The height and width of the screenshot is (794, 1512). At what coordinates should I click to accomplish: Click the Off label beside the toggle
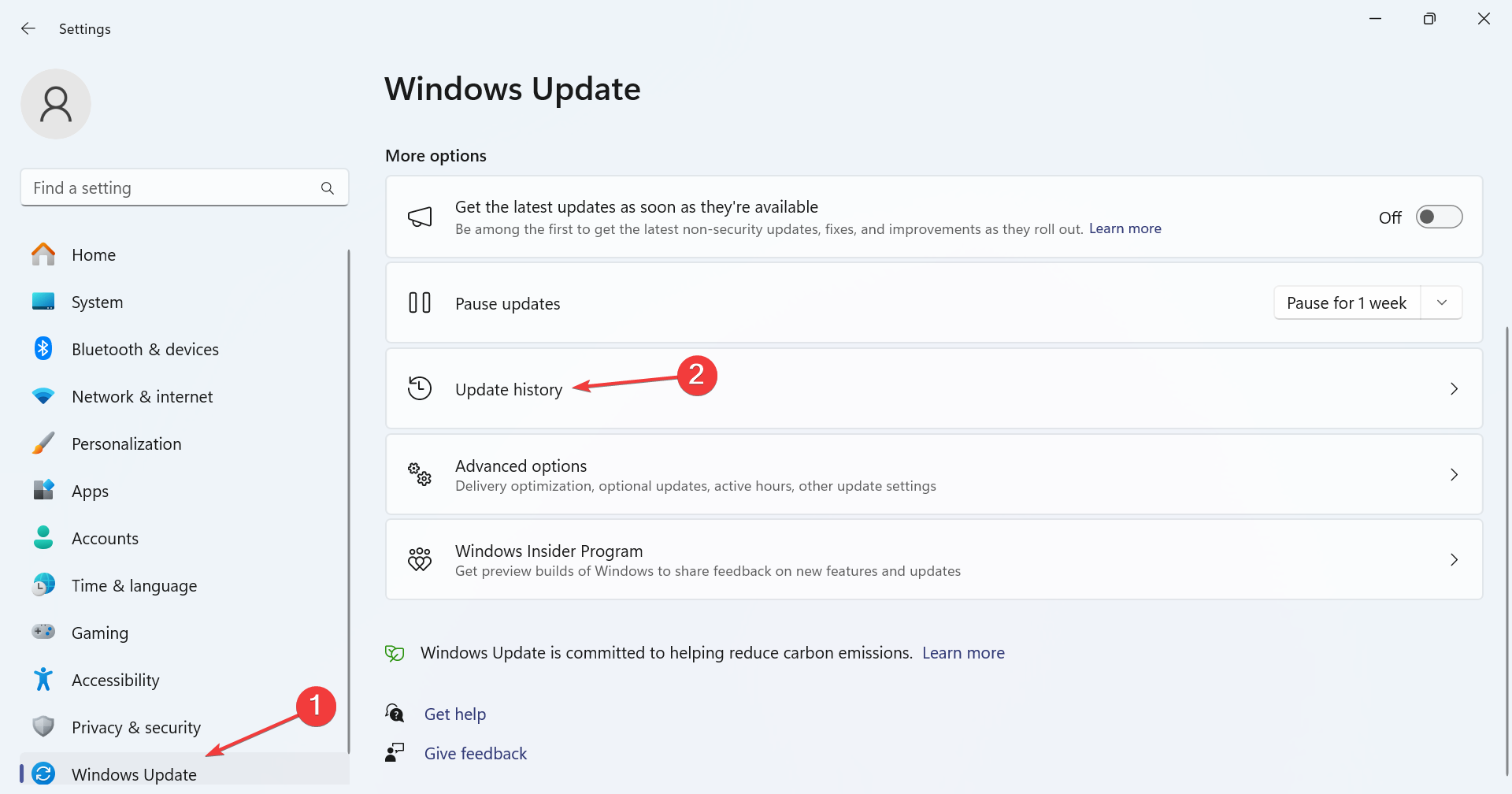(x=1390, y=218)
